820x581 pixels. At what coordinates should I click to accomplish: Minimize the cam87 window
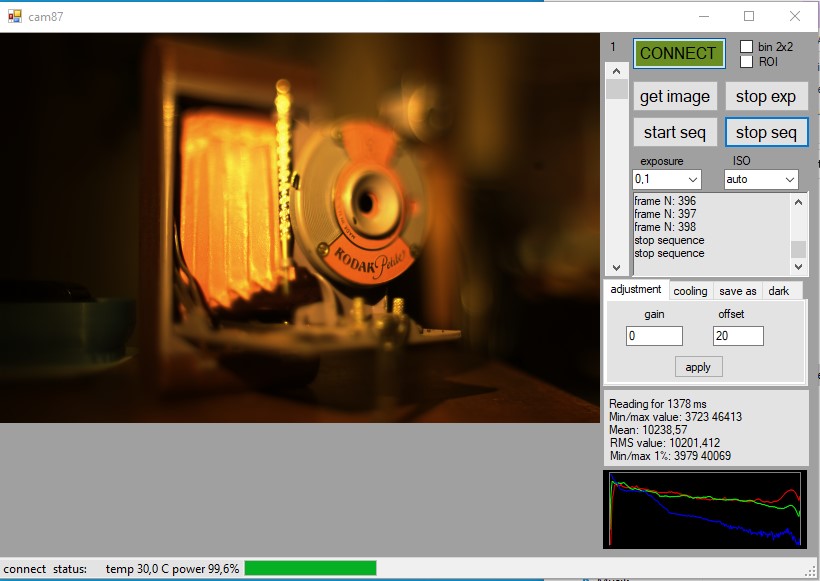point(704,16)
